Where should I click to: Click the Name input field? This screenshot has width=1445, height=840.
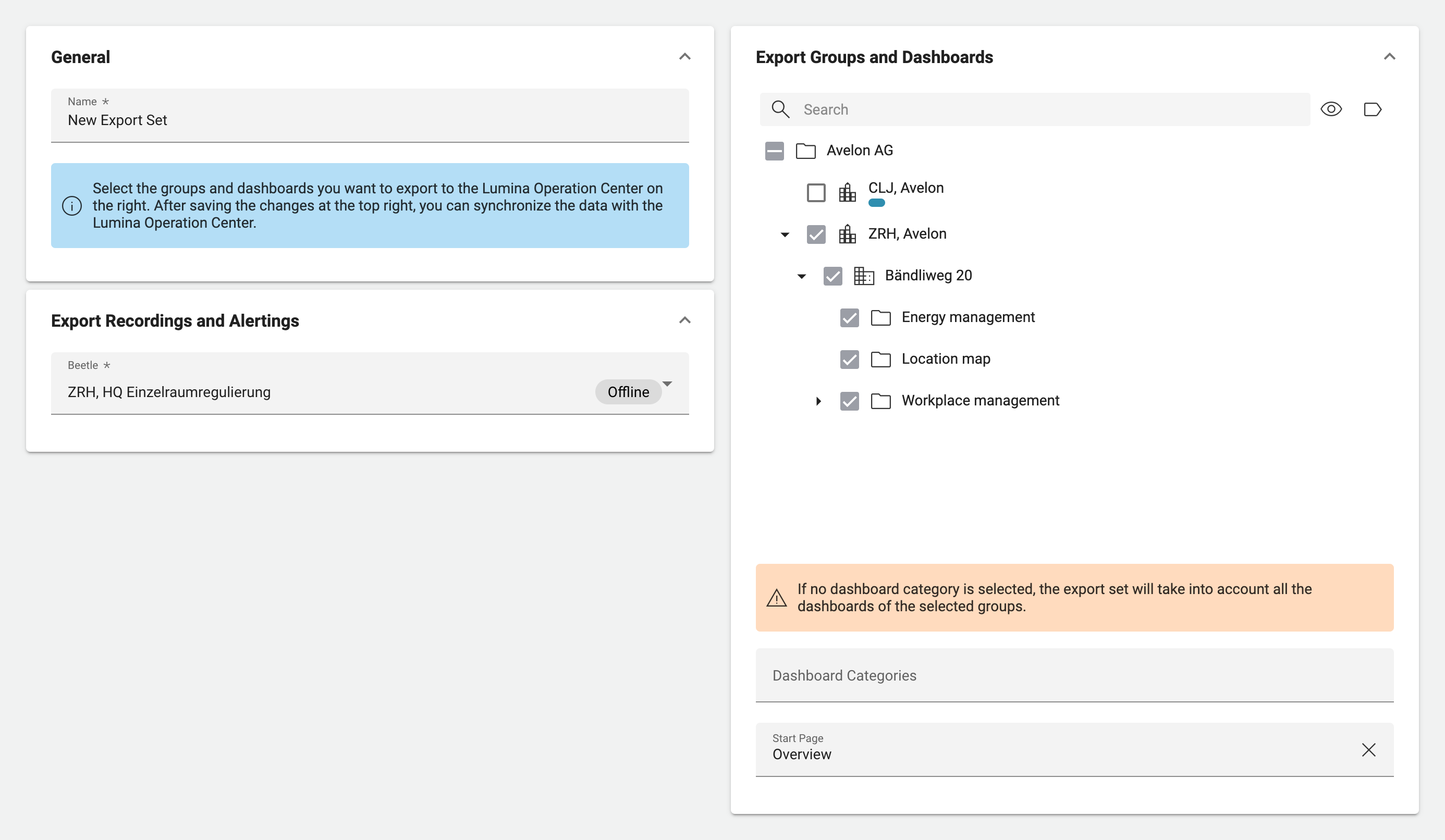tap(370, 115)
